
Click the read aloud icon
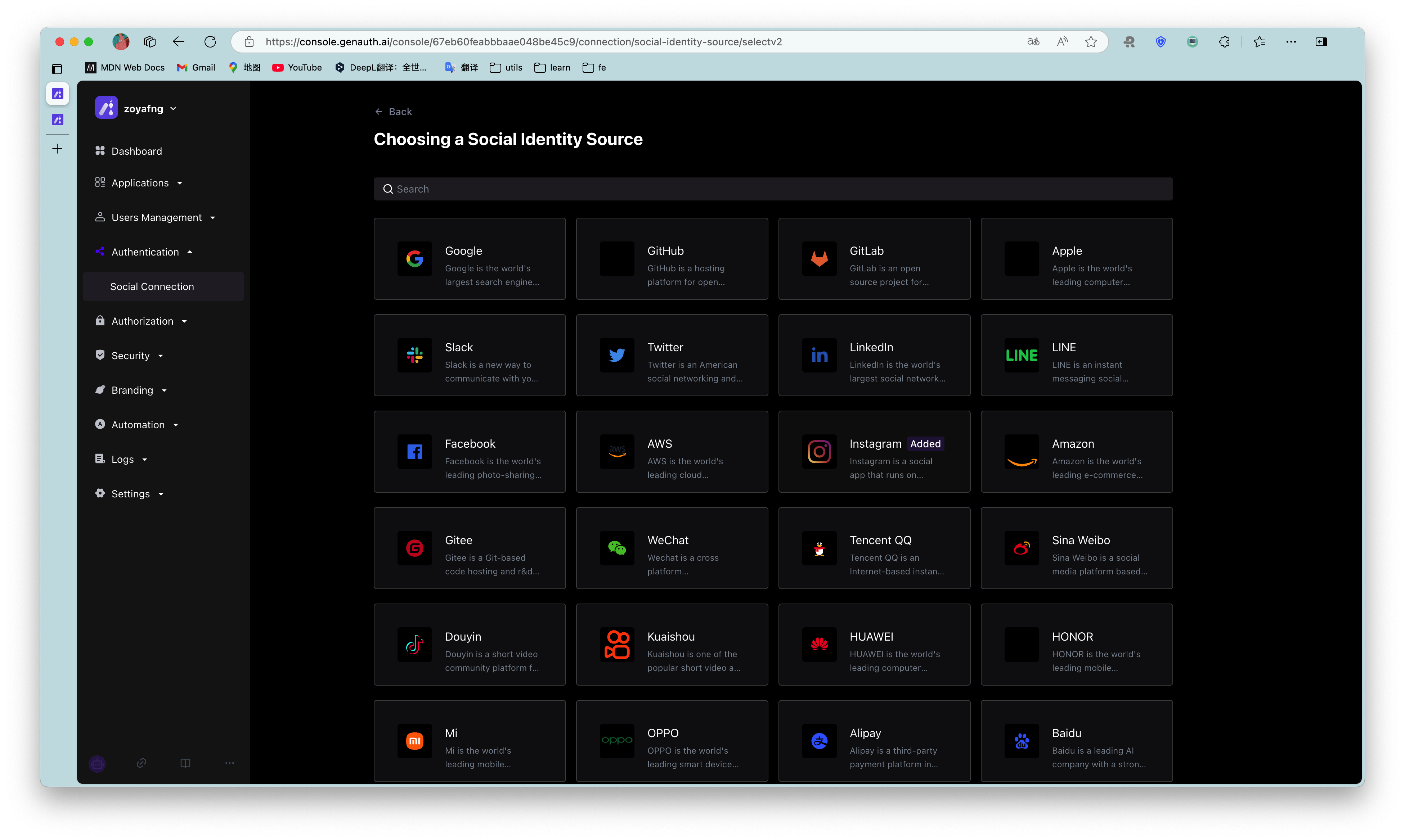coord(1062,41)
